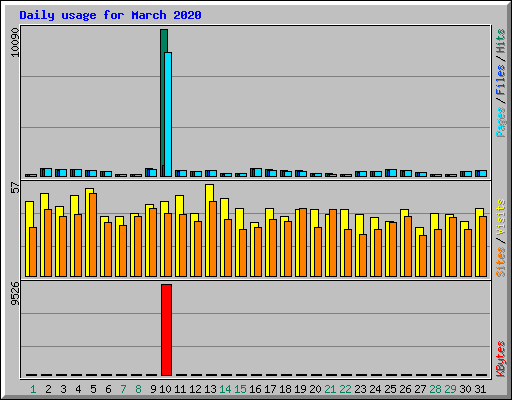Click the "Hits" legend label
This screenshot has height=400, width=512.
tap(501, 41)
